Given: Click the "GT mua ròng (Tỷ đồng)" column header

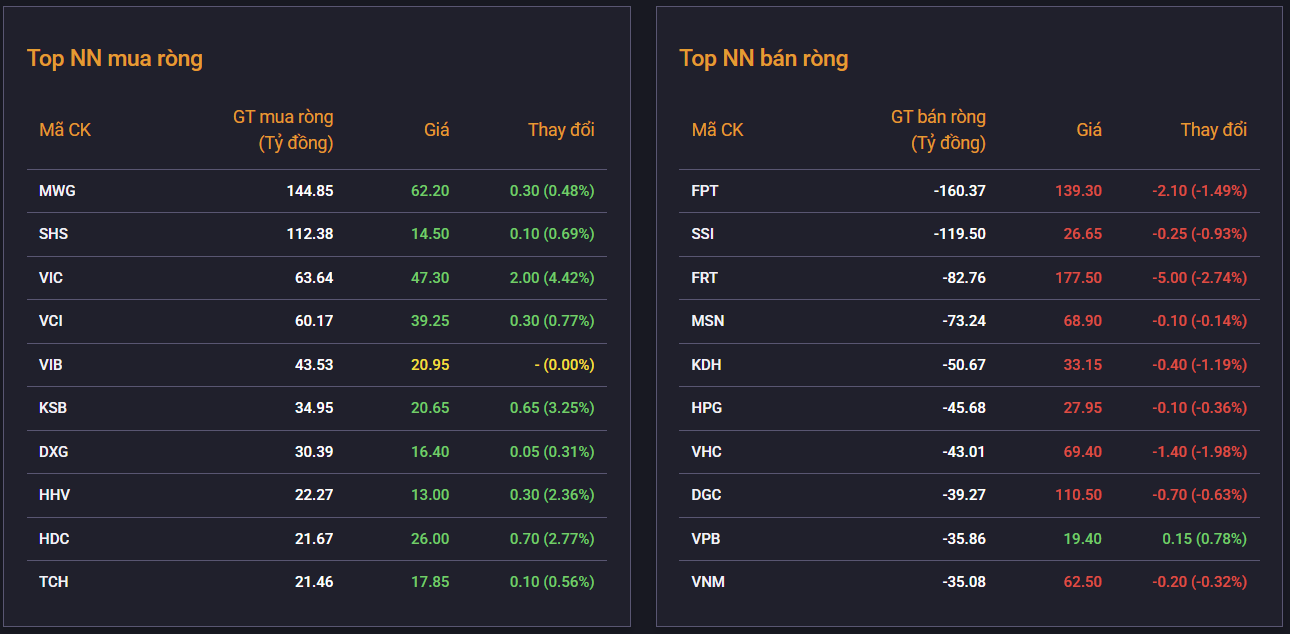Looking at the screenshot, I should (x=283, y=130).
